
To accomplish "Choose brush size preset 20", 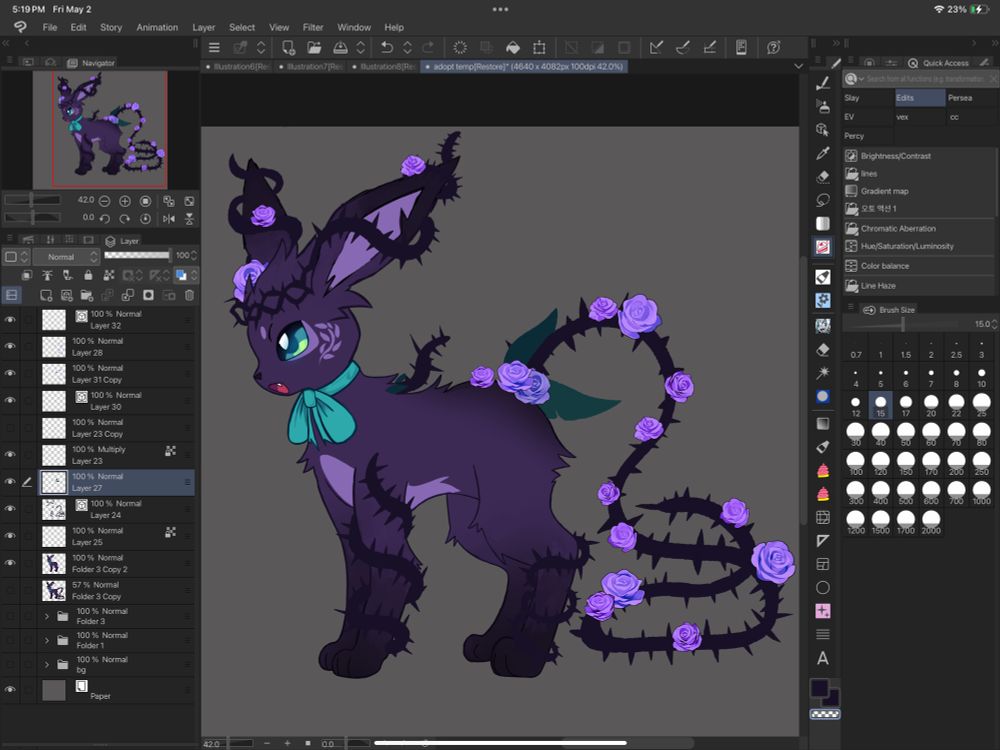I will [x=931, y=406].
